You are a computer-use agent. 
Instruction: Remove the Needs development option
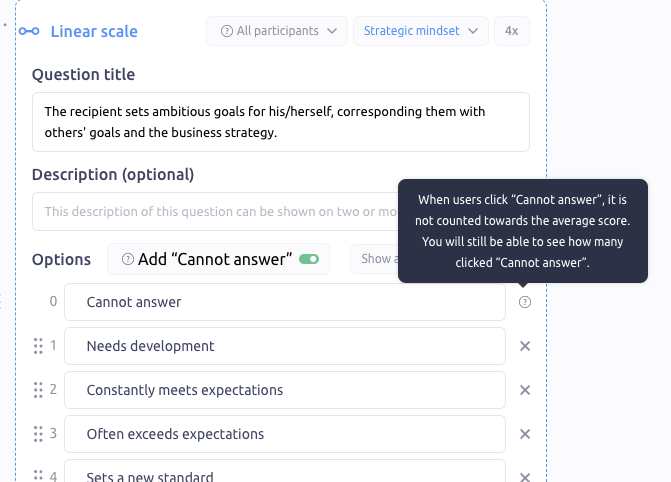(x=525, y=346)
